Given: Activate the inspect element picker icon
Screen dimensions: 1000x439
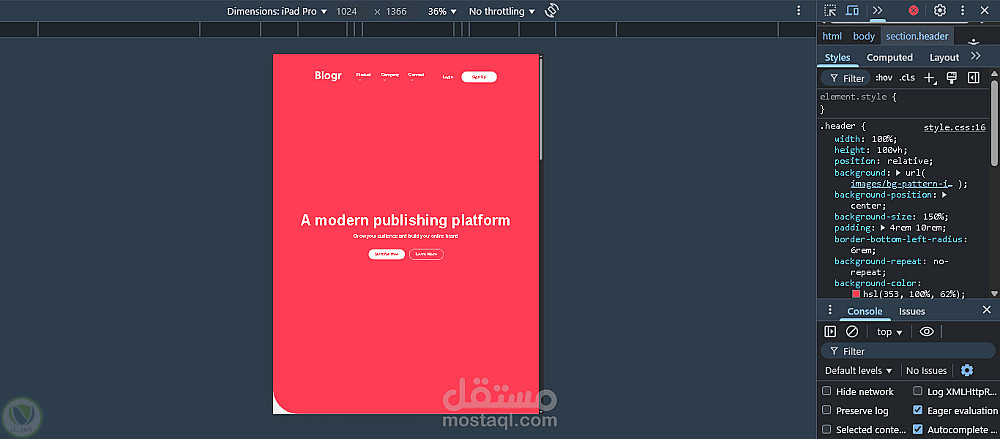Looking at the screenshot, I should coord(830,10).
